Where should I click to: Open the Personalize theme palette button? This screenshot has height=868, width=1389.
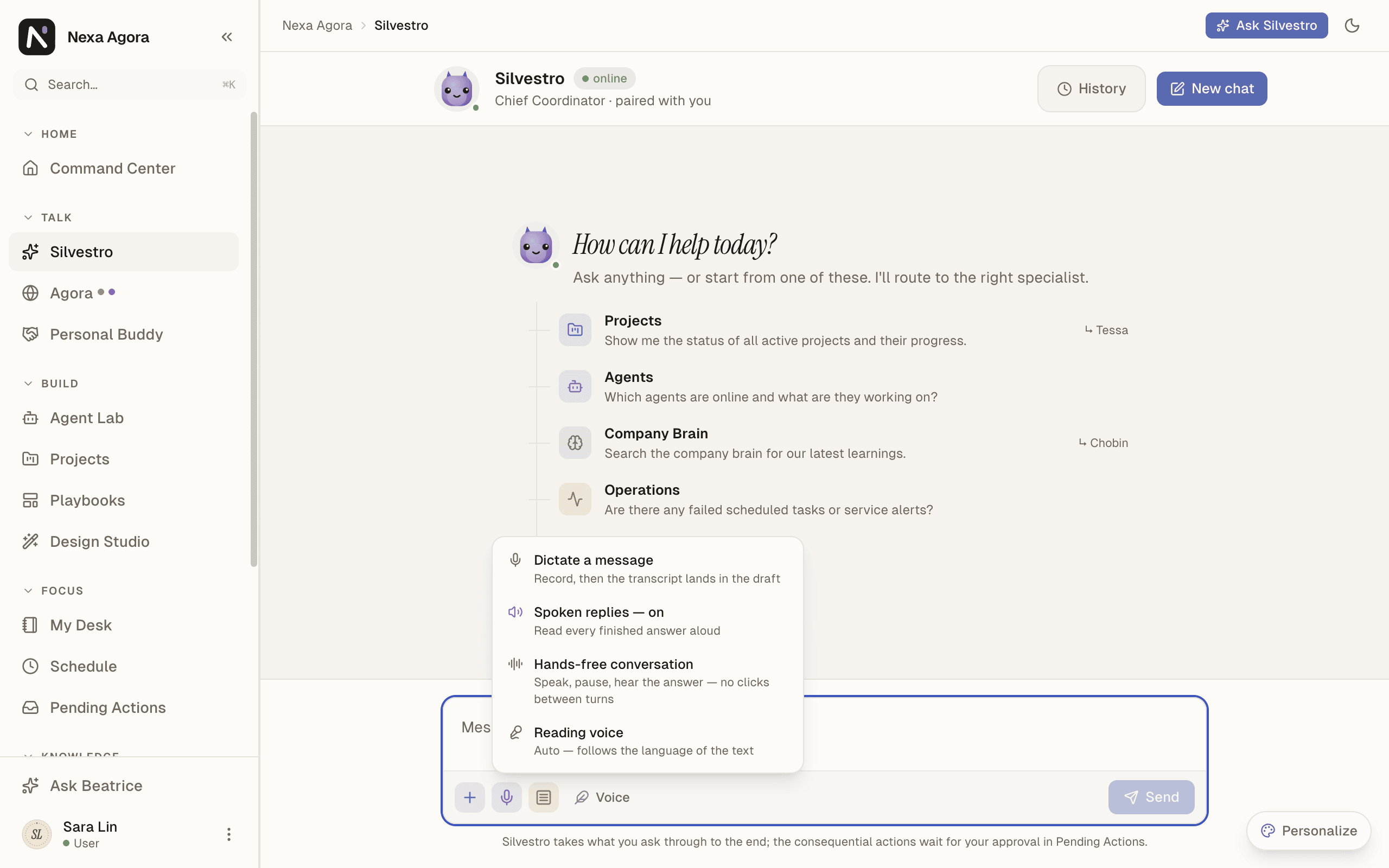pyautogui.click(x=1309, y=831)
